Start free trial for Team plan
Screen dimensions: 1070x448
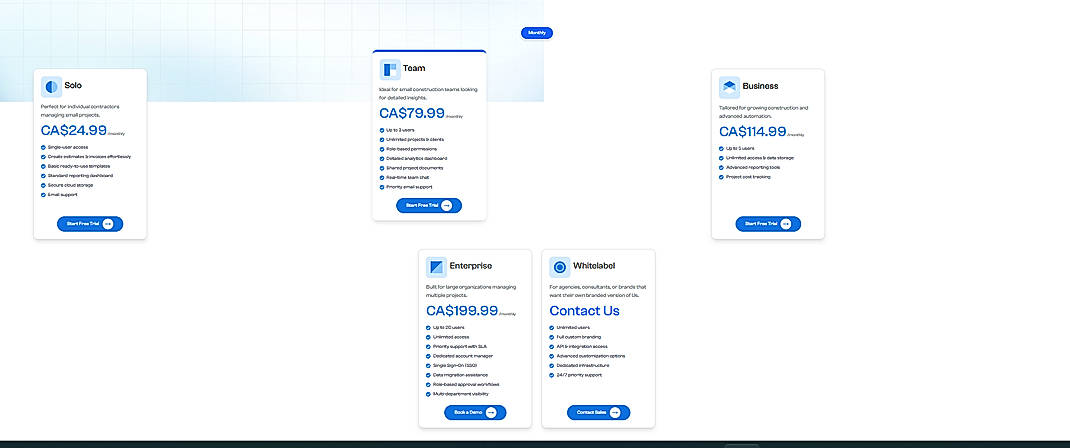[x=429, y=205]
